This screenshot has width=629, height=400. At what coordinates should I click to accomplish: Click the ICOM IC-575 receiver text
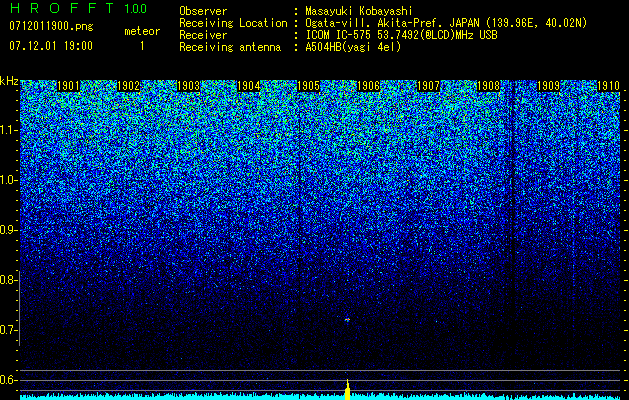point(402,35)
